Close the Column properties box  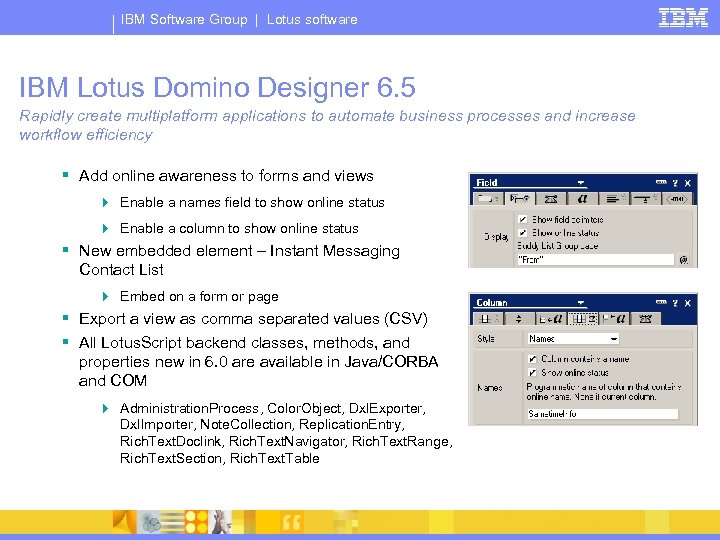[687, 303]
